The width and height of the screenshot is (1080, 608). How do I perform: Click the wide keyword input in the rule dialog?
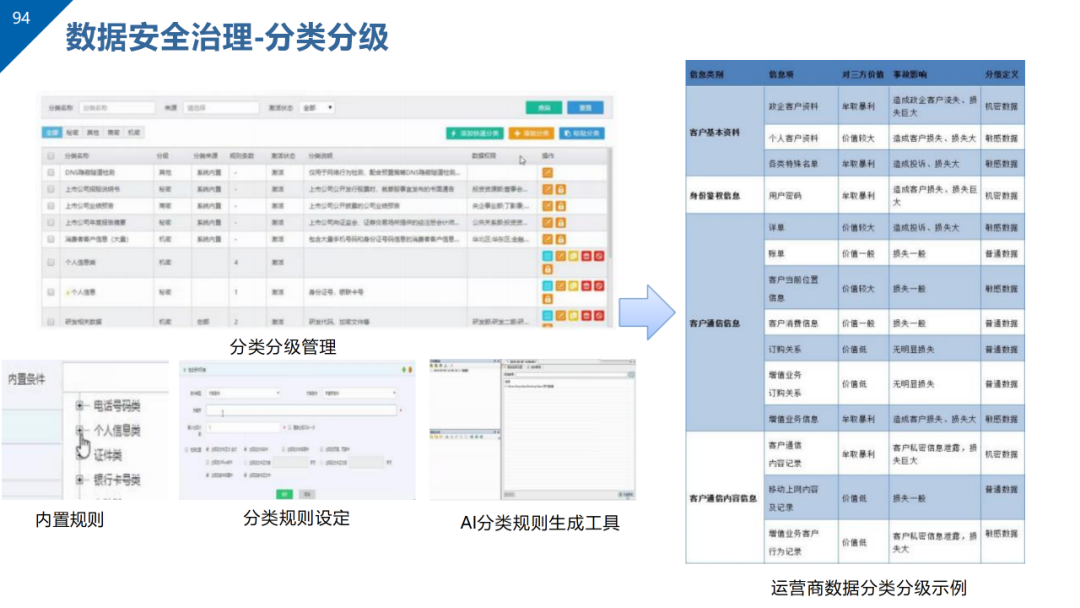pyautogui.click(x=302, y=410)
